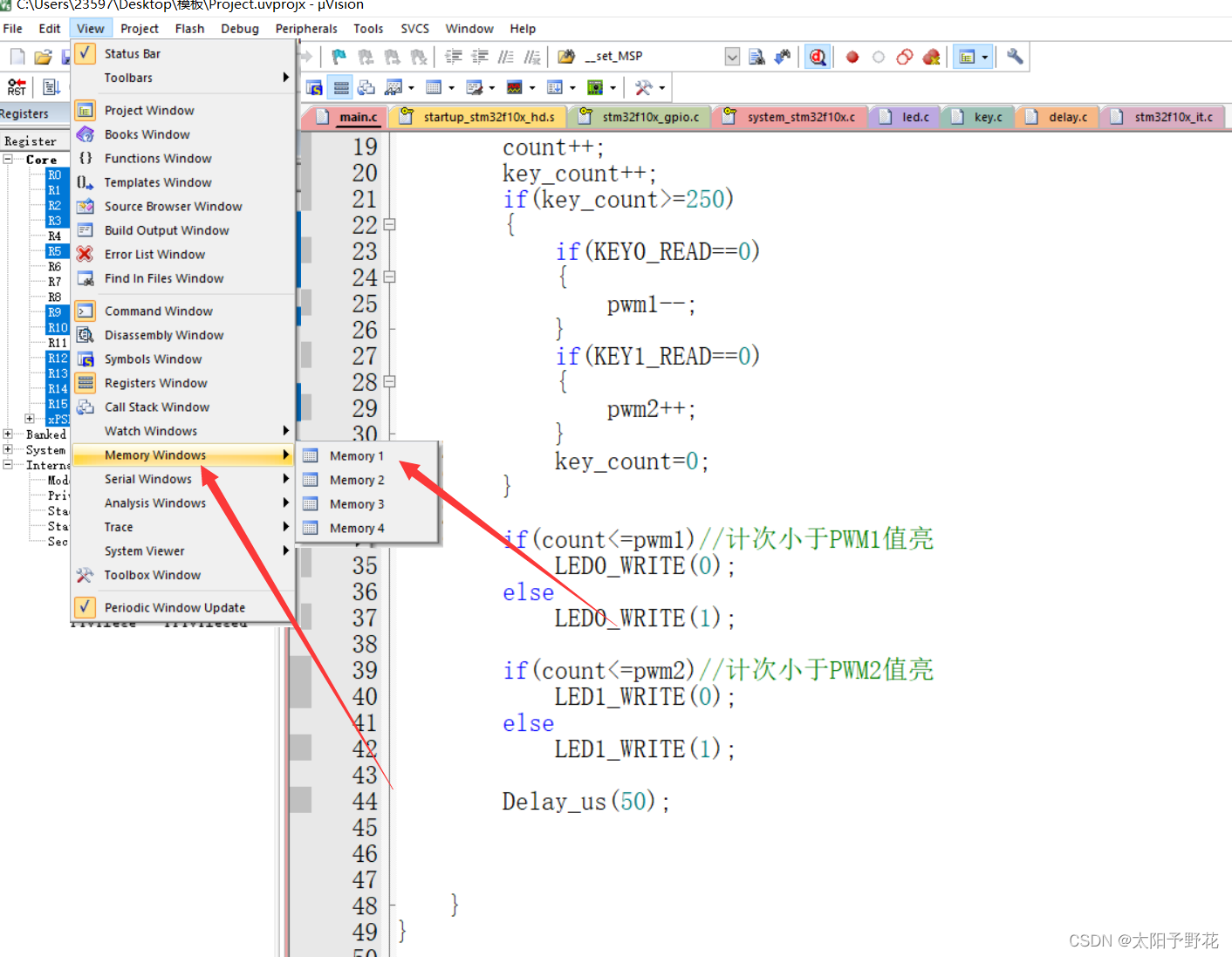Expand the Banked register tree node
The width and height of the screenshot is (1232, 957).
pyautogui.click(x=8, y=434)
